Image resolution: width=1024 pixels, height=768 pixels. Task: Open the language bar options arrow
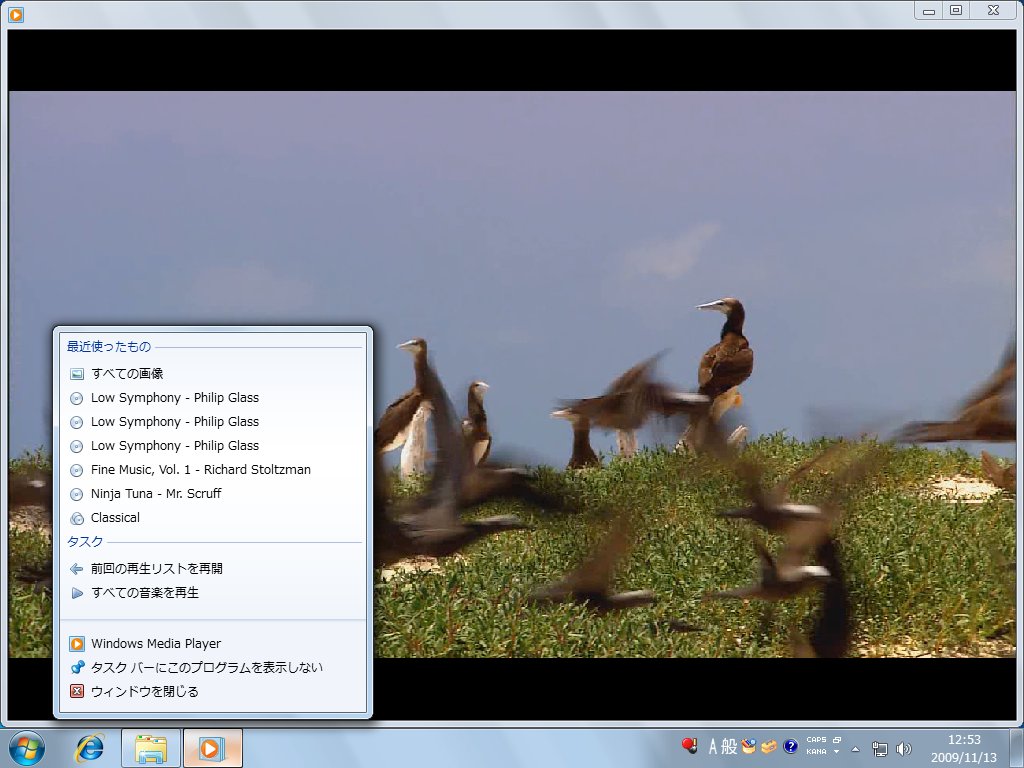click(x=837, y=752)
